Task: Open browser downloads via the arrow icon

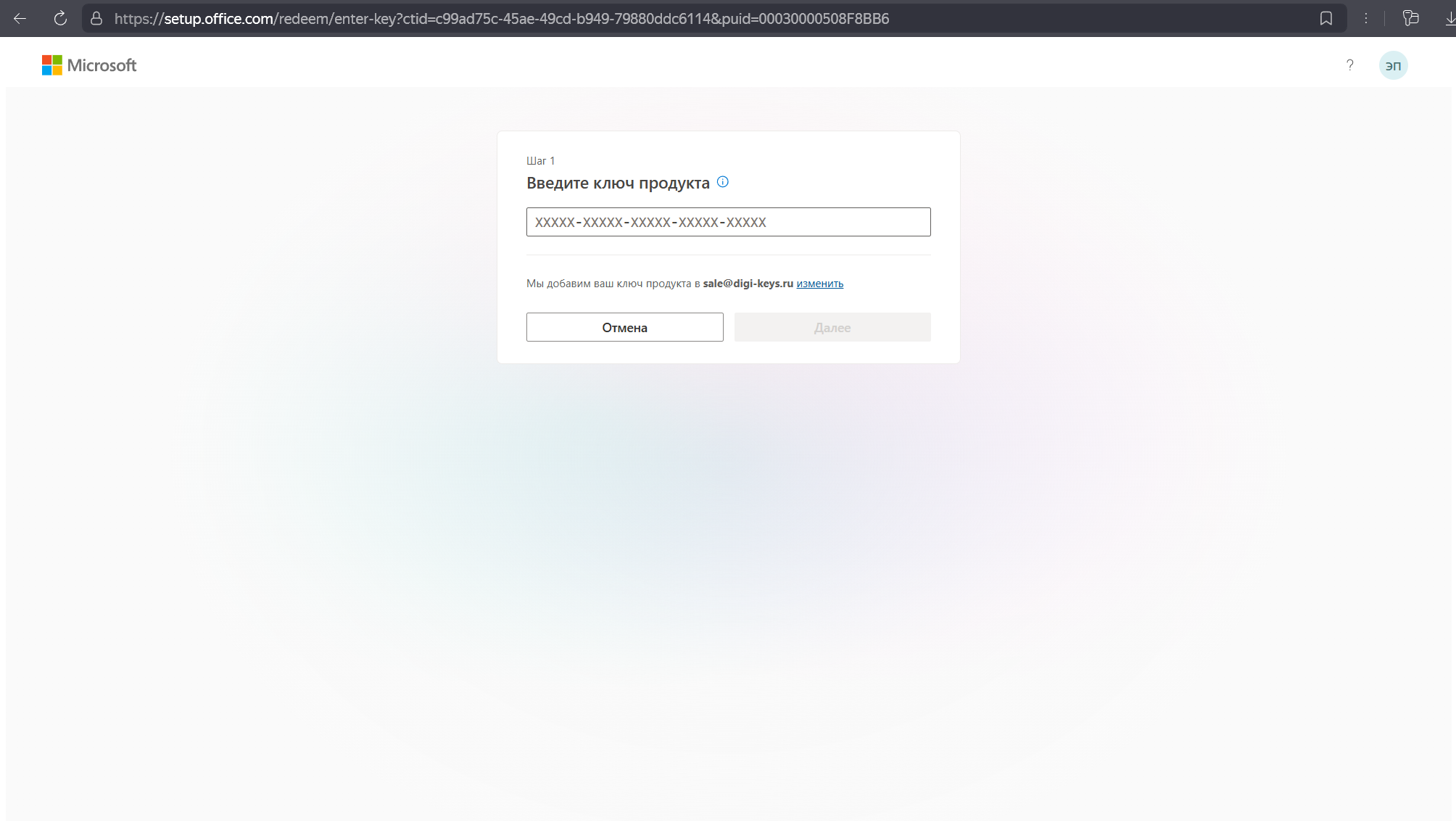Action: pos(1449,19)
